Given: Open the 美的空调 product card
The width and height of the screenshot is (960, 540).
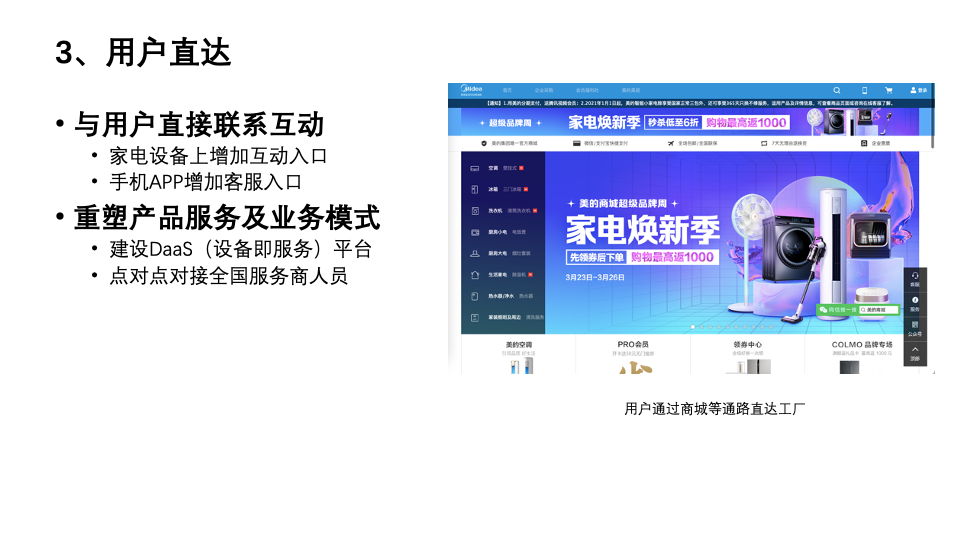Looking at the screenshot, I should pos(519,355).
